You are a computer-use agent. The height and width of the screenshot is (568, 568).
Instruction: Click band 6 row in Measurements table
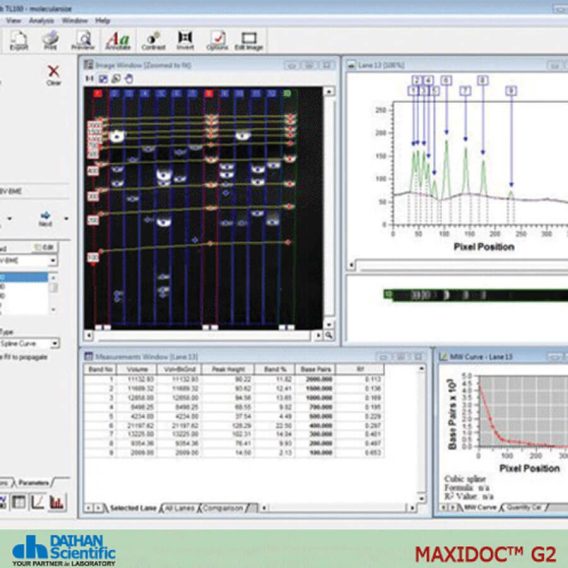pyautogui.click(x=234, y=425)
